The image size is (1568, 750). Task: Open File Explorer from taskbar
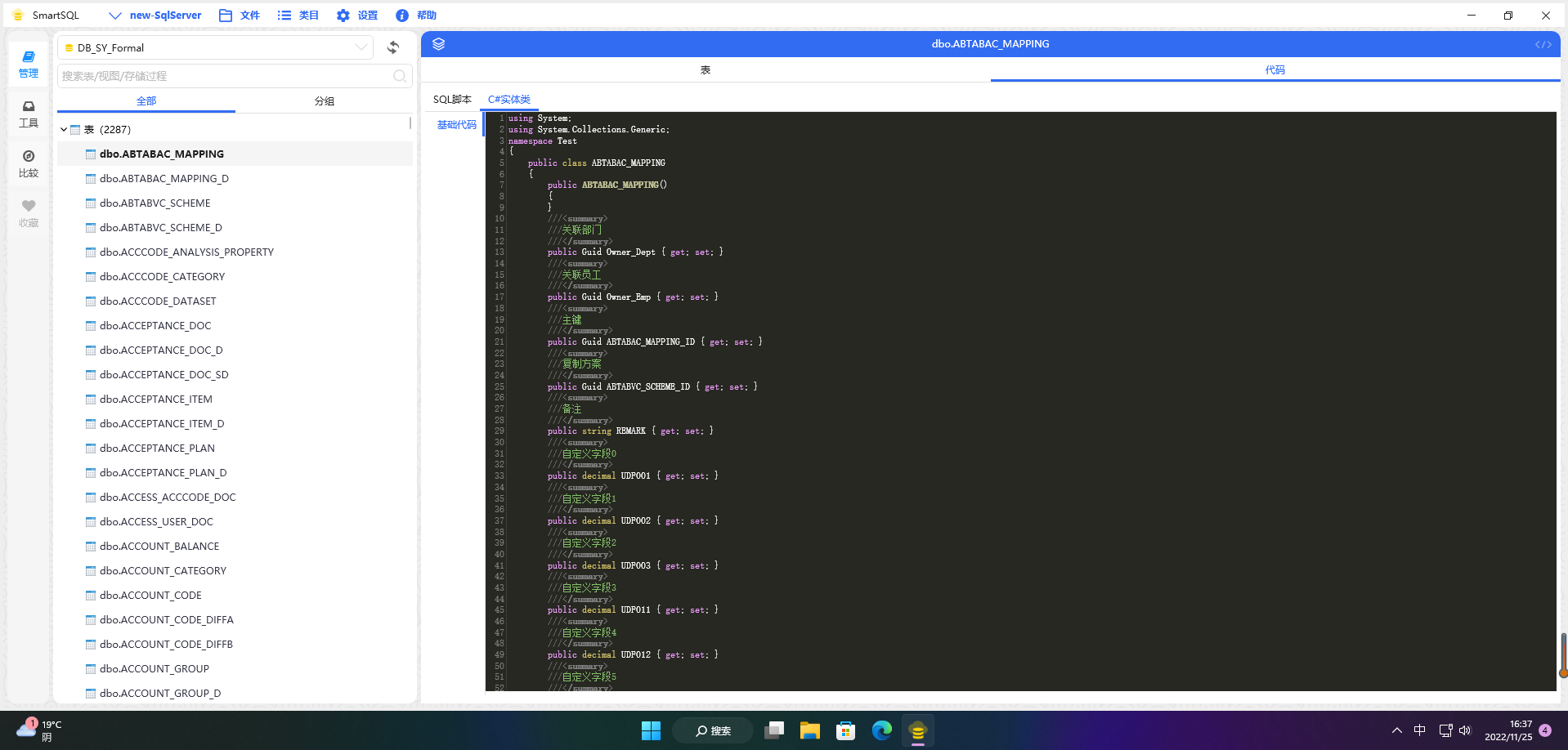(x=810, y=730)
